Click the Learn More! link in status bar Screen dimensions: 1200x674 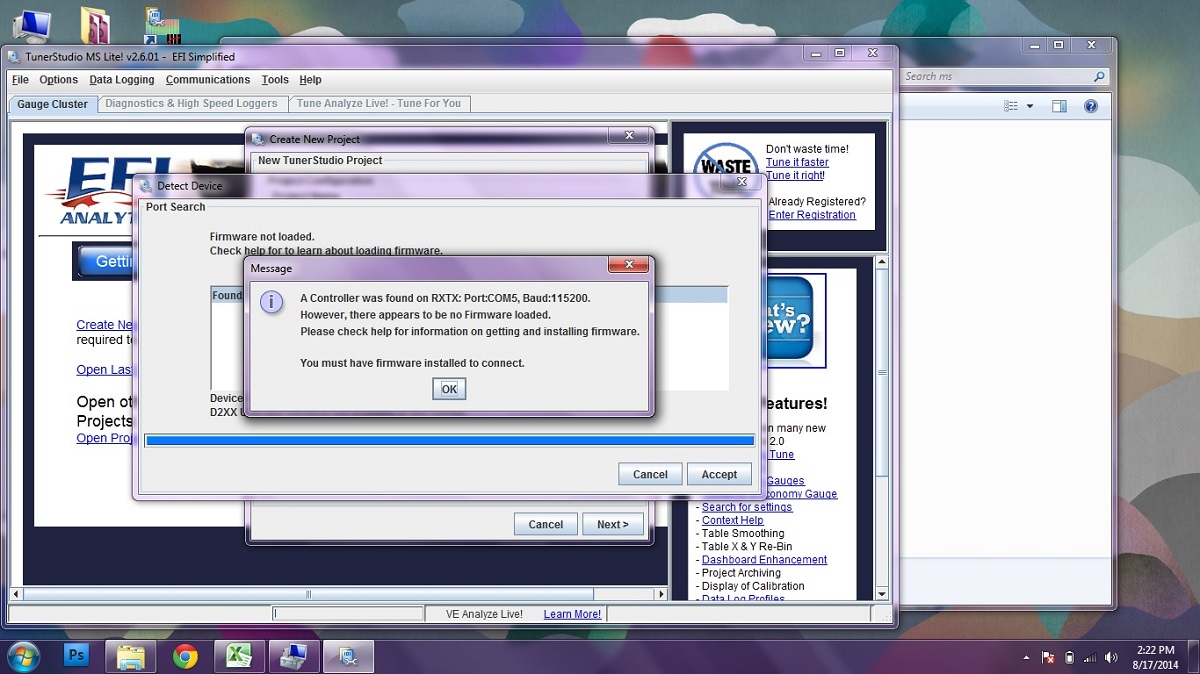click(572, 614)
